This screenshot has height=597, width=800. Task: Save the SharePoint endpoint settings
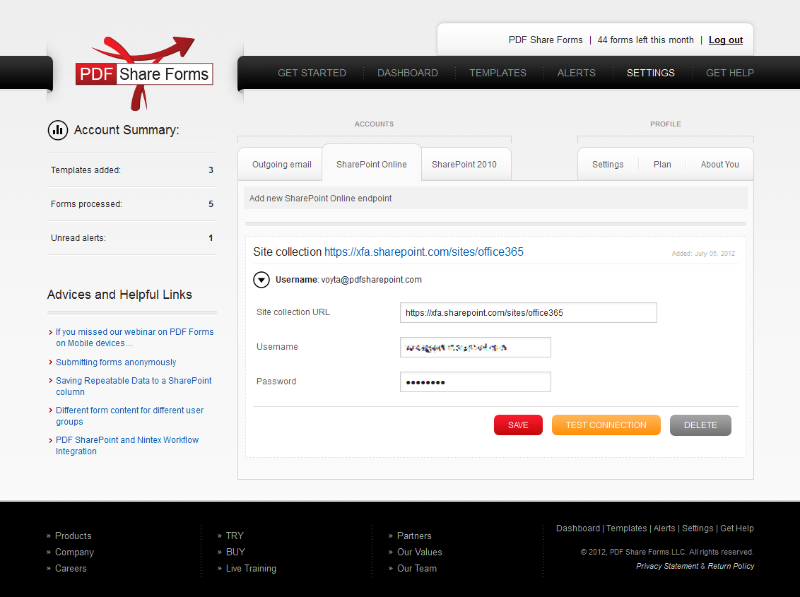click(518, 425)
